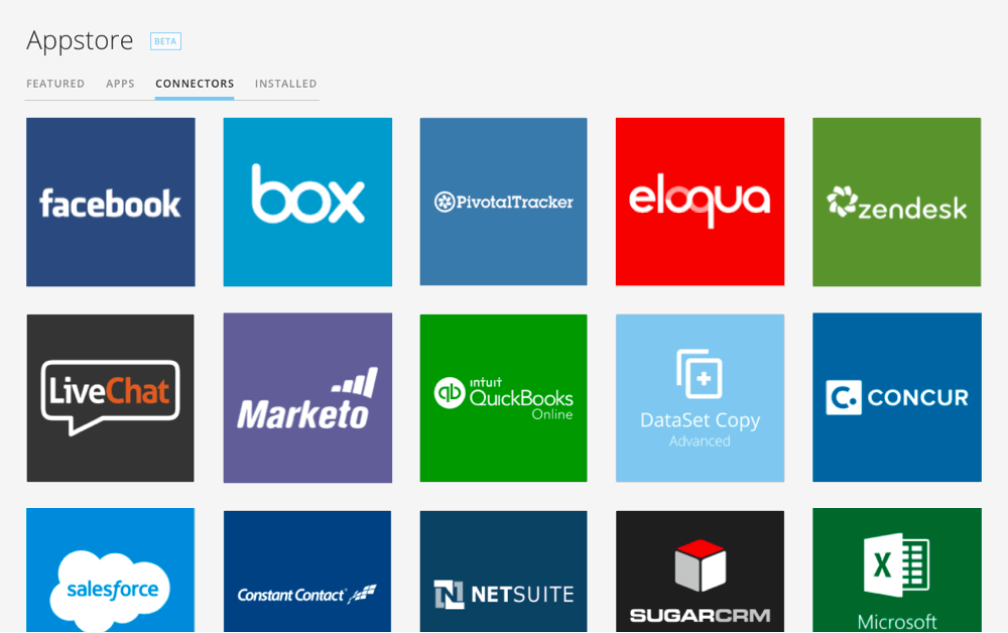The width and height of the screenshot is (1008, 633).
Task: Select the Connectors tab
Action: click(x=195, y=84)
